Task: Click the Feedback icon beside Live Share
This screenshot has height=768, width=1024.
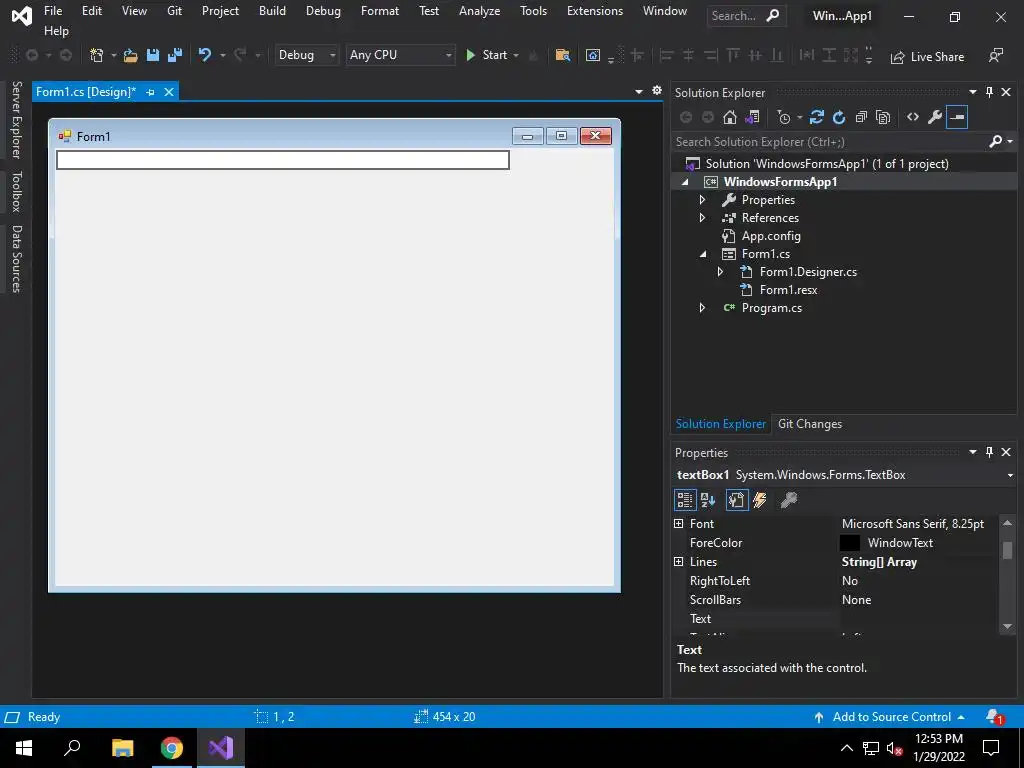Action: pyautogui.click(x=995, y=56)
